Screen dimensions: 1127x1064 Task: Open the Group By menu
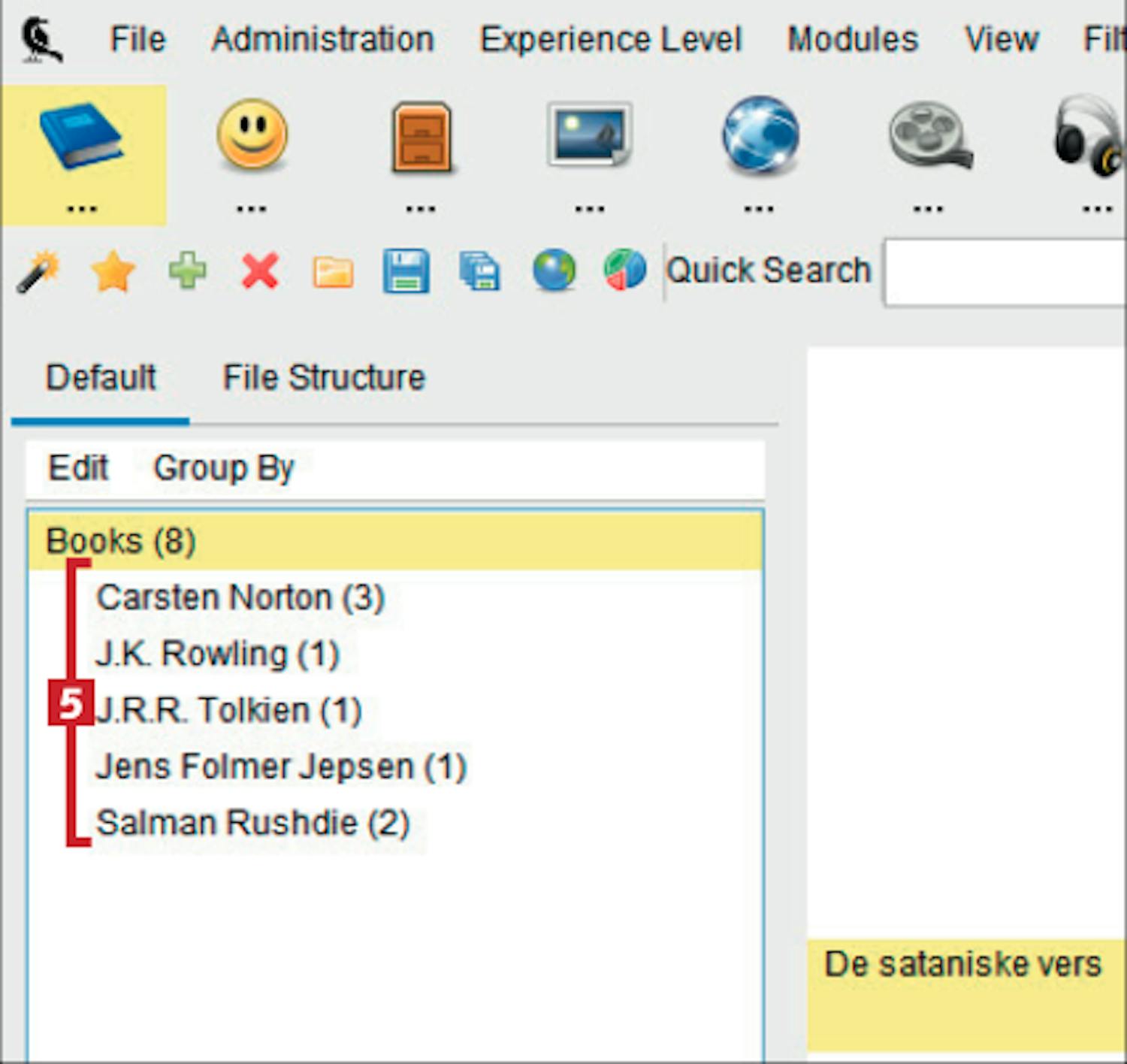coord(224,468)
